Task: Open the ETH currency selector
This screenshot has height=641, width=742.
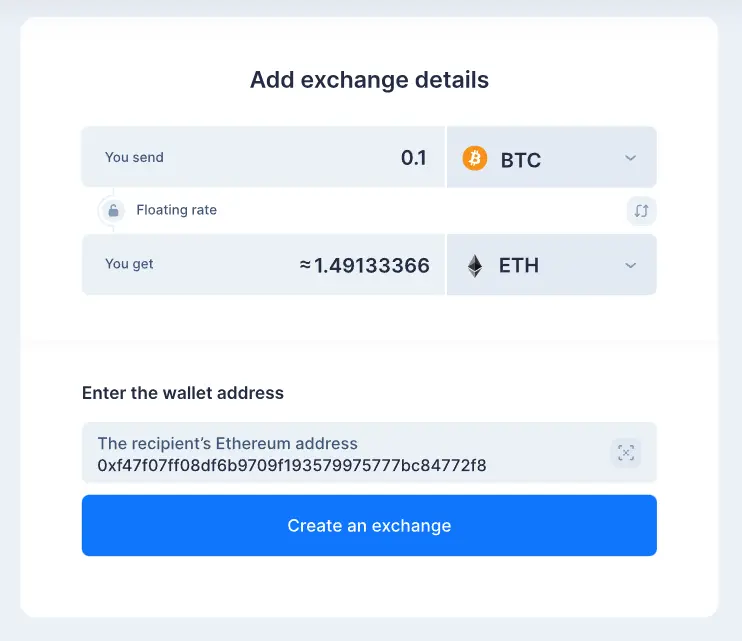Action: click(551, 264)
